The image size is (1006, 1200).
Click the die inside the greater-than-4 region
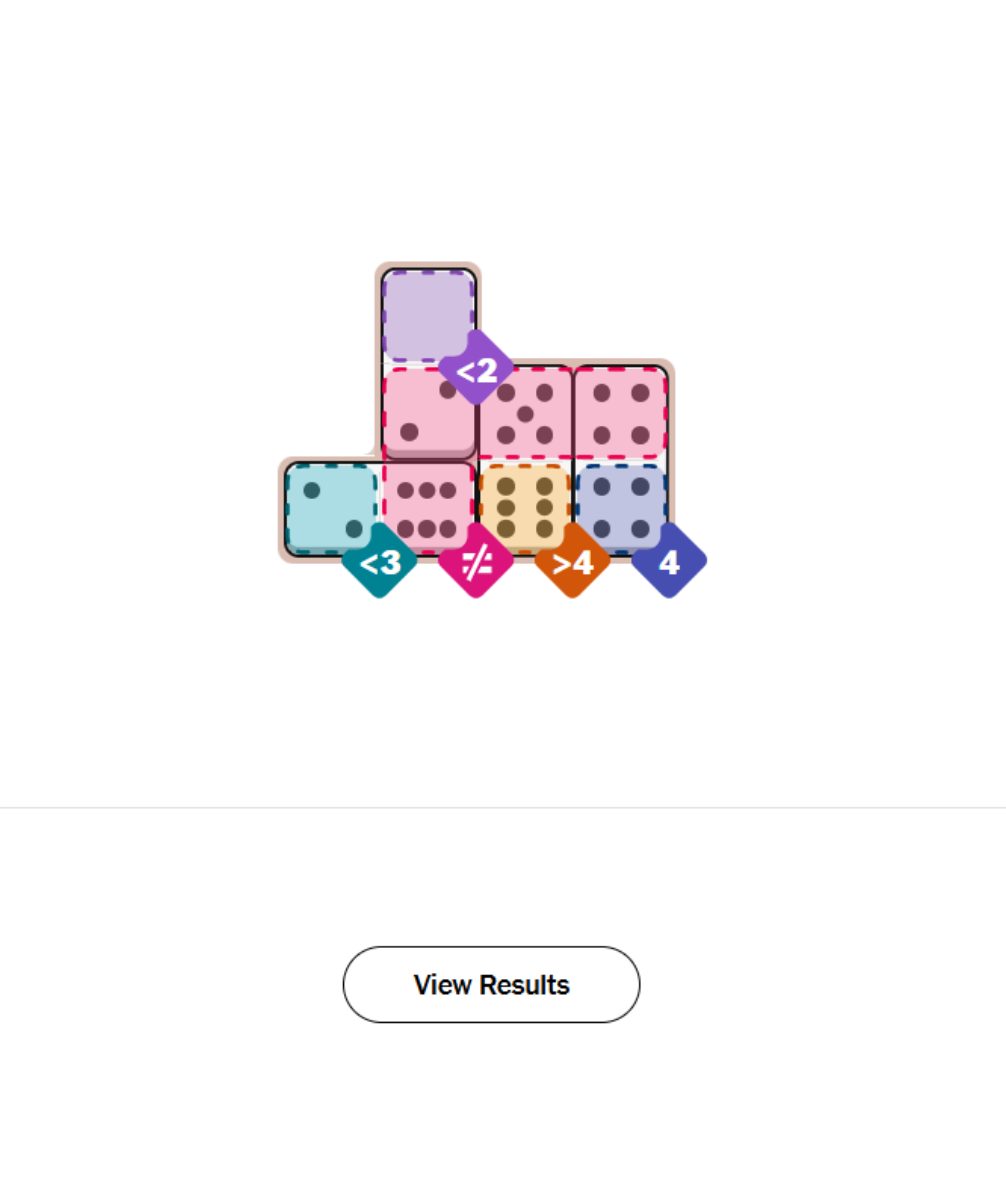(525, 508)
